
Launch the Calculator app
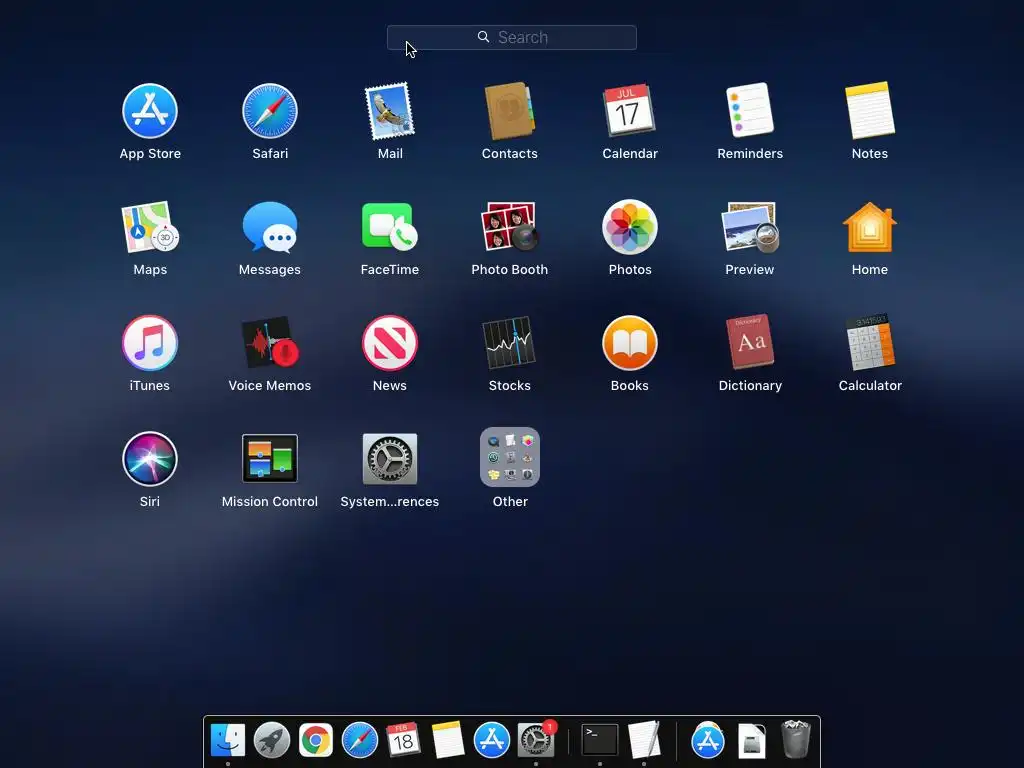[x=870, y=342]
